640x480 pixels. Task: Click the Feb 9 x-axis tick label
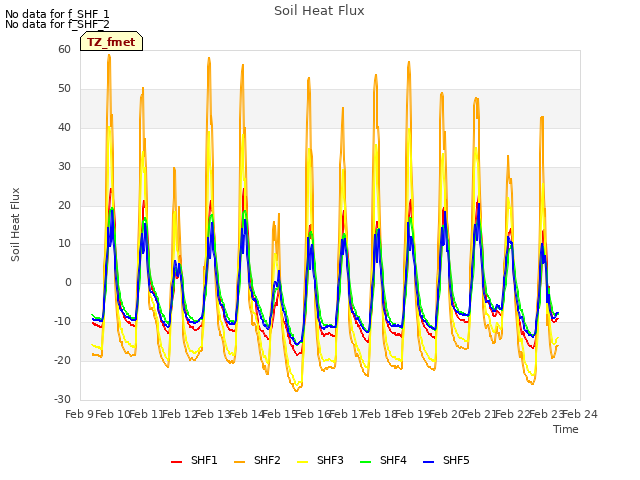pos(79,414)
